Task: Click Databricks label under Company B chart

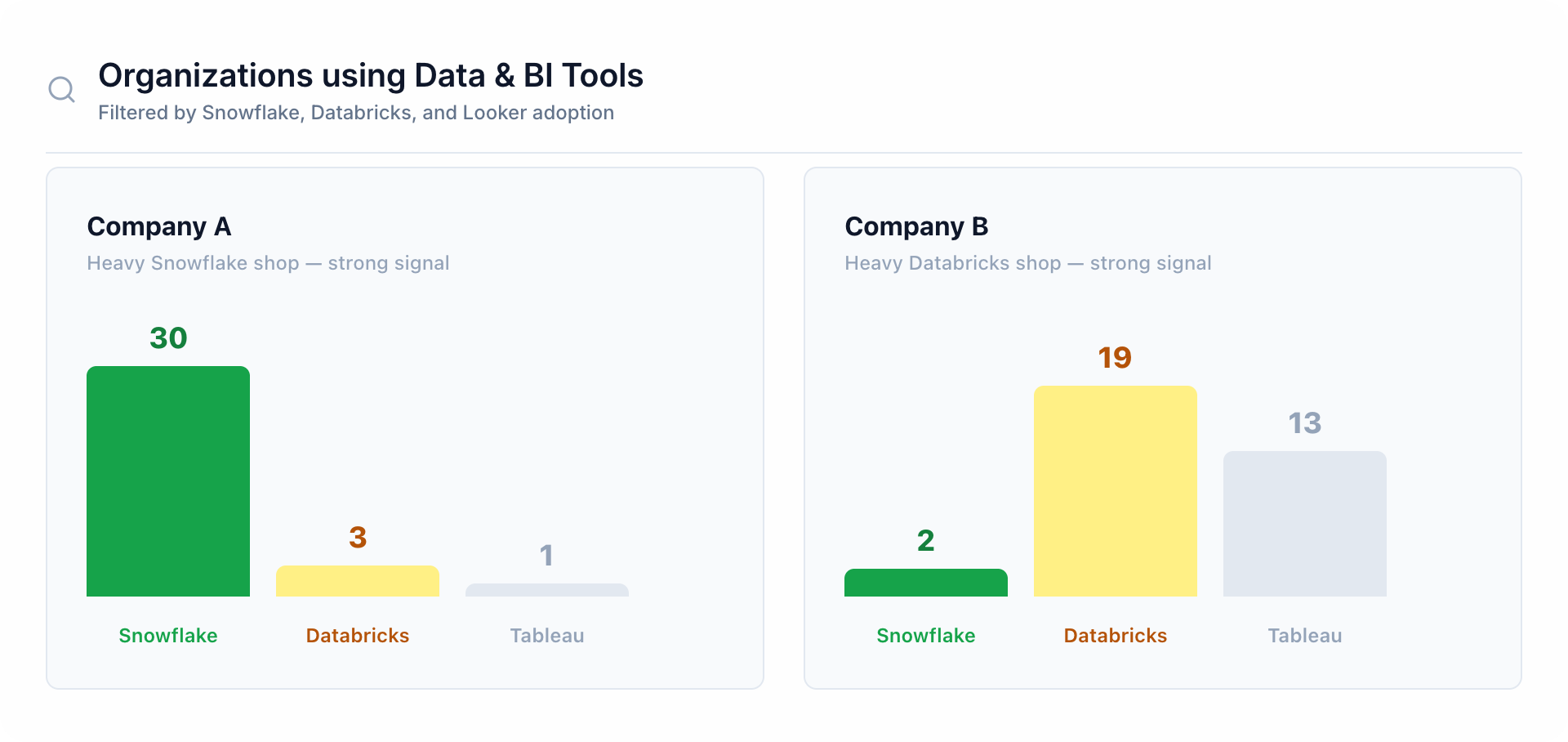Action: pos(1116,636)
